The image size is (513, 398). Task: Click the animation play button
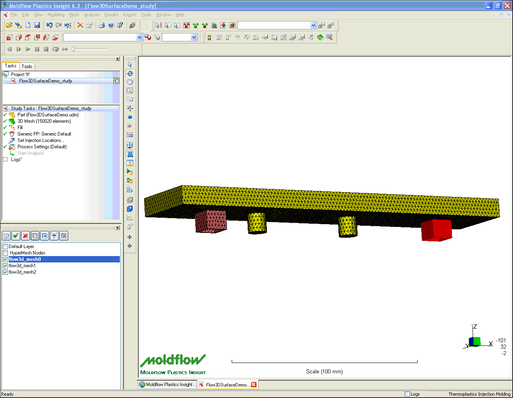[x=28, y=49]
